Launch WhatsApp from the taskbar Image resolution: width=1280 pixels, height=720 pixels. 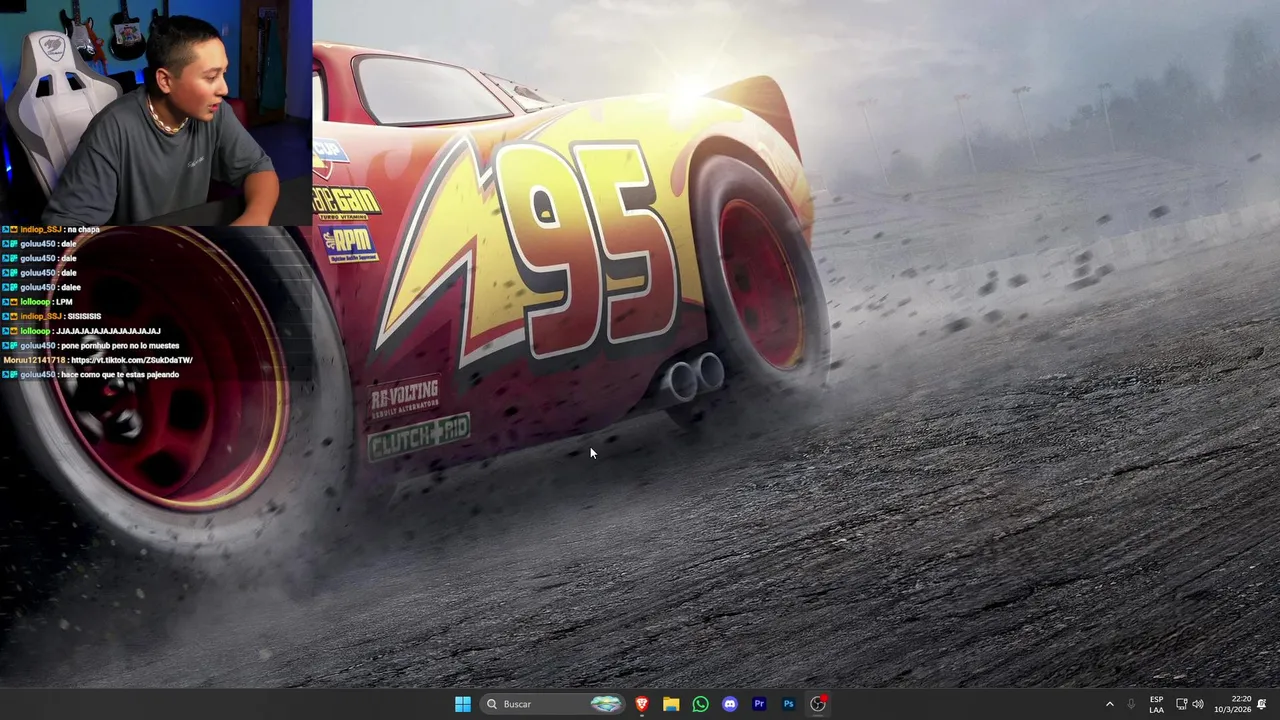coord(700,704)
